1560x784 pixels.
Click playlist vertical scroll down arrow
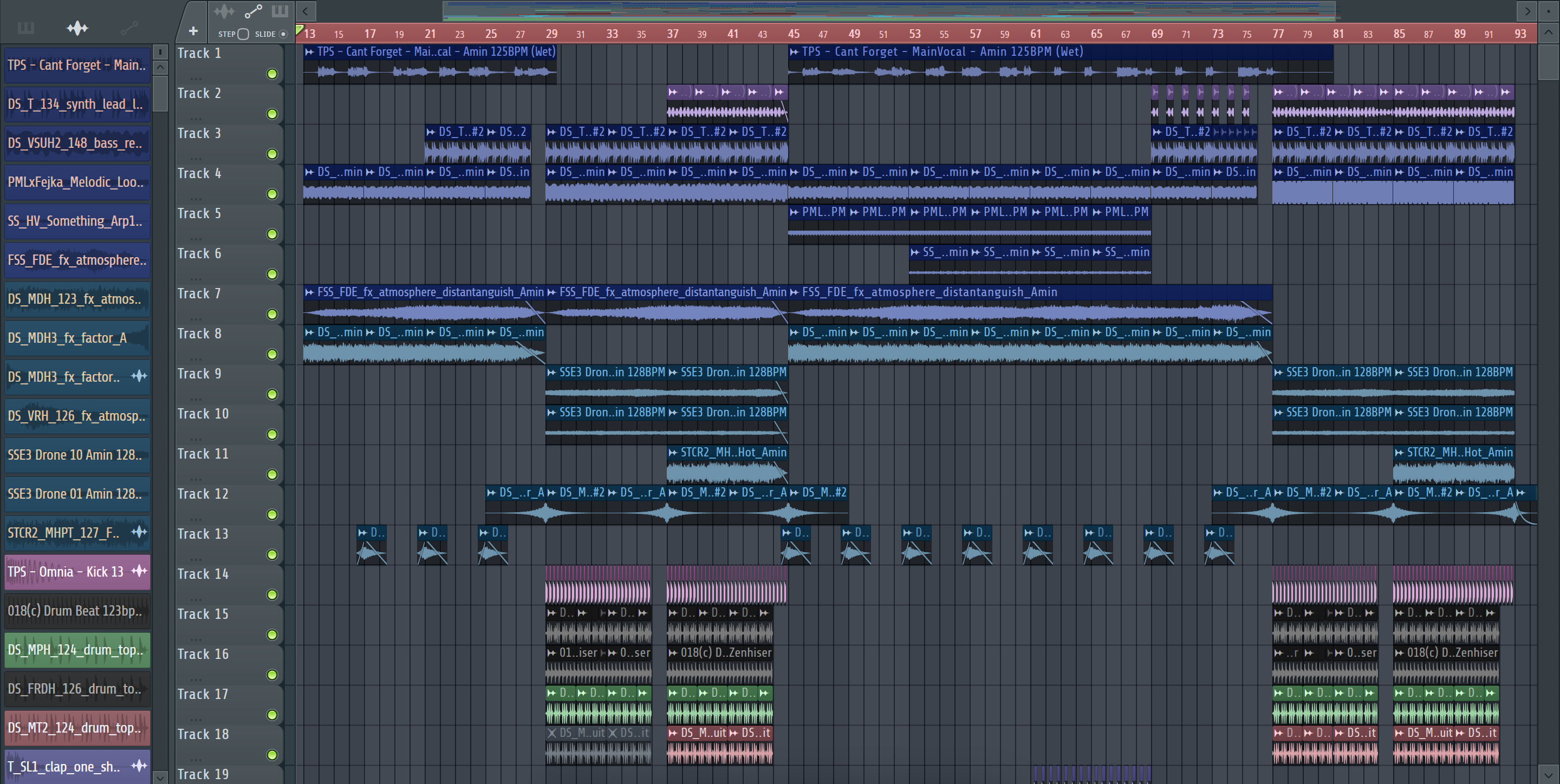pos(1549,774)
